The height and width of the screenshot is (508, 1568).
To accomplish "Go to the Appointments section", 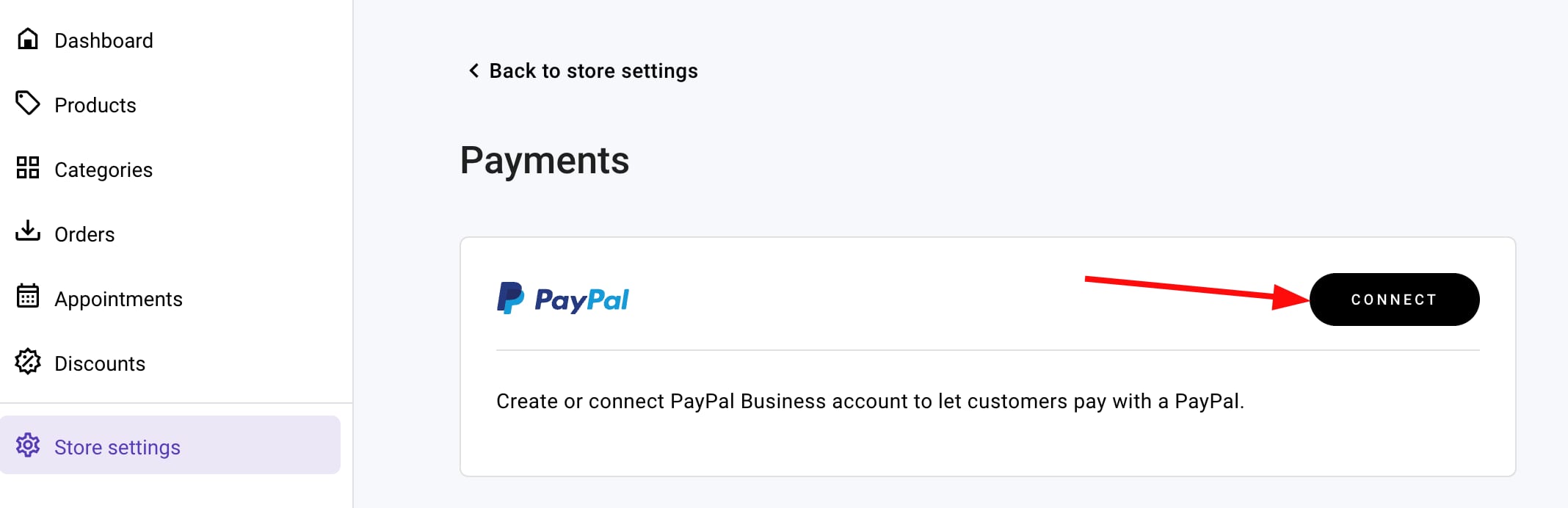I will pyautogui.click(x=119, y=298).
